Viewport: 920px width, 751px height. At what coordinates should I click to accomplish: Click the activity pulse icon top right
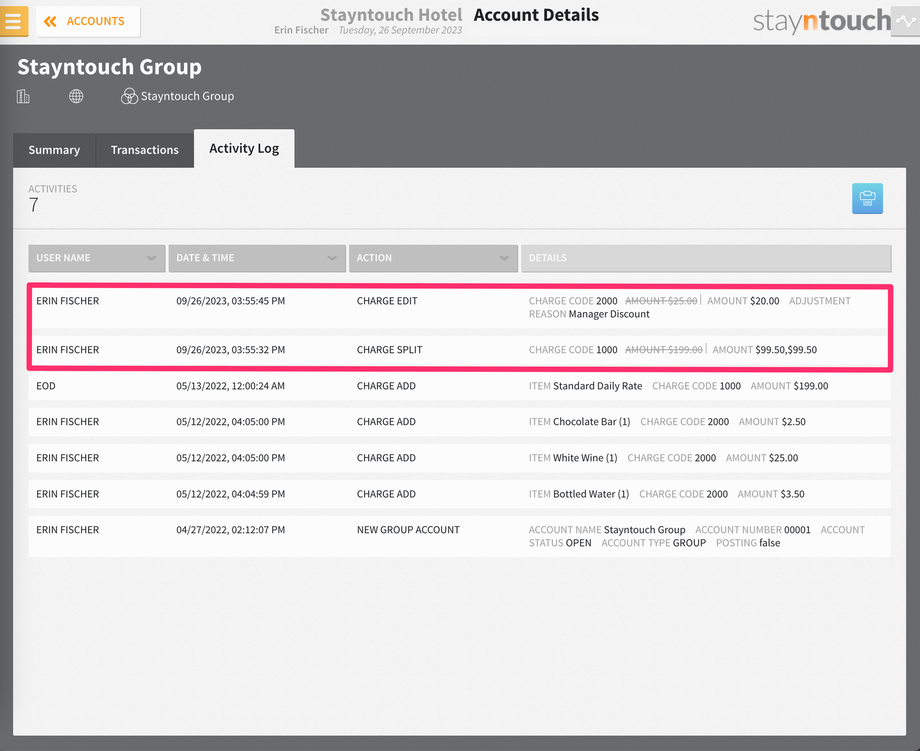coord(905,22)
